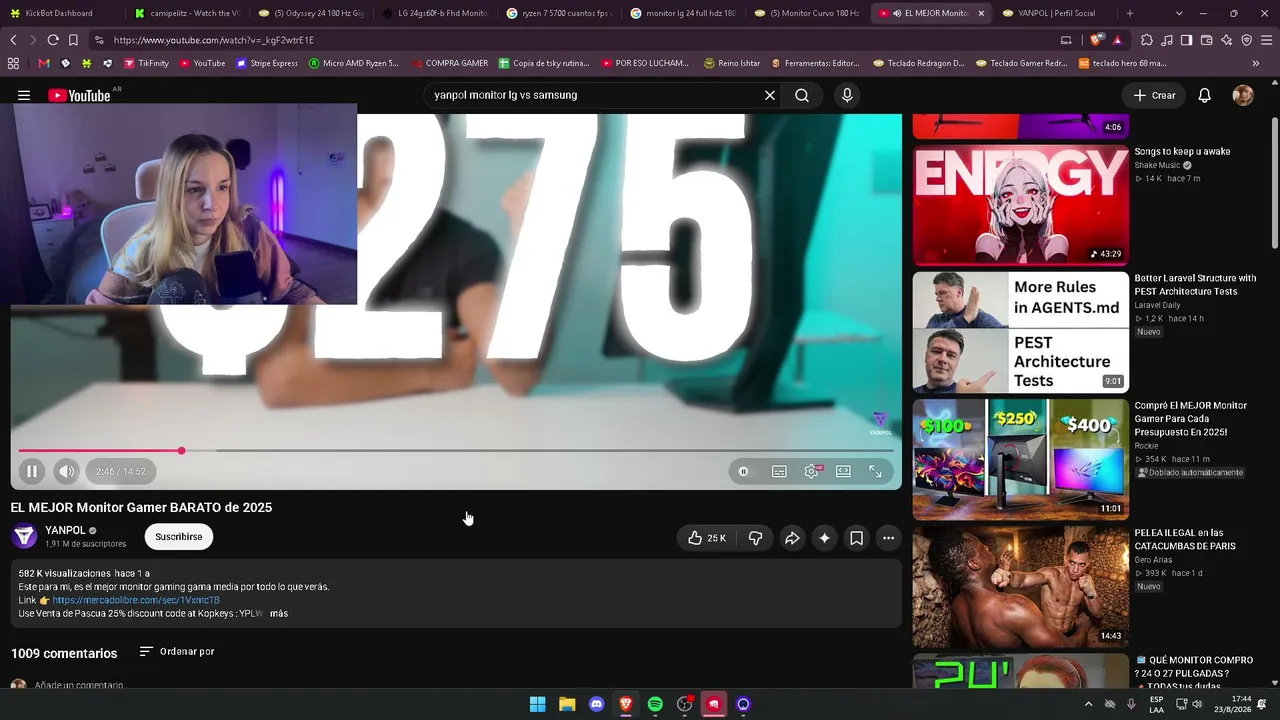1280x720 pixels.
Task: Open 'PELEA ILEGAL en las CATACUMBAS' title
Action: pos(1185,540)
